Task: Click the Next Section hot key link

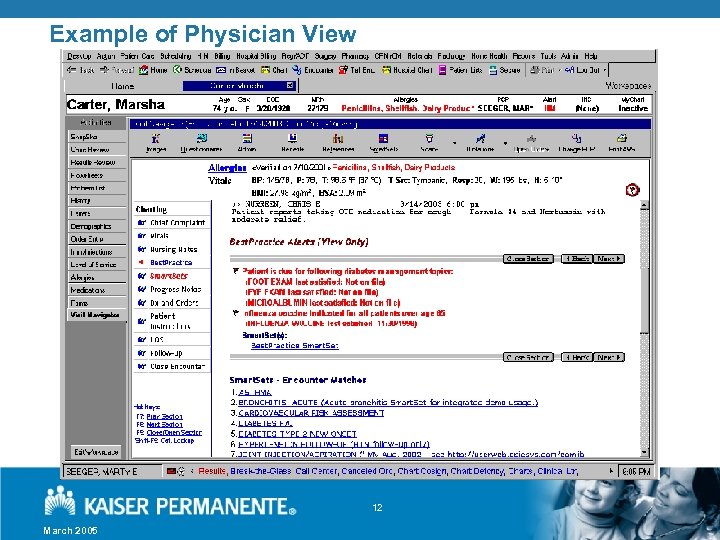Action: [164, 424]
